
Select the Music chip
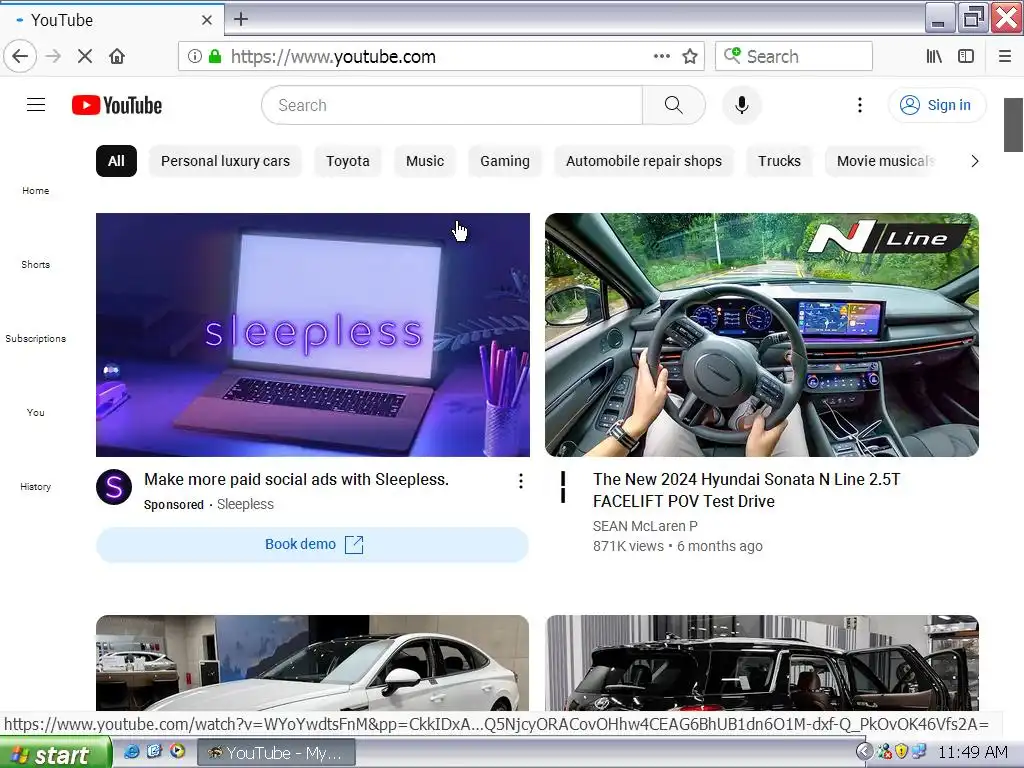[424, 161]
